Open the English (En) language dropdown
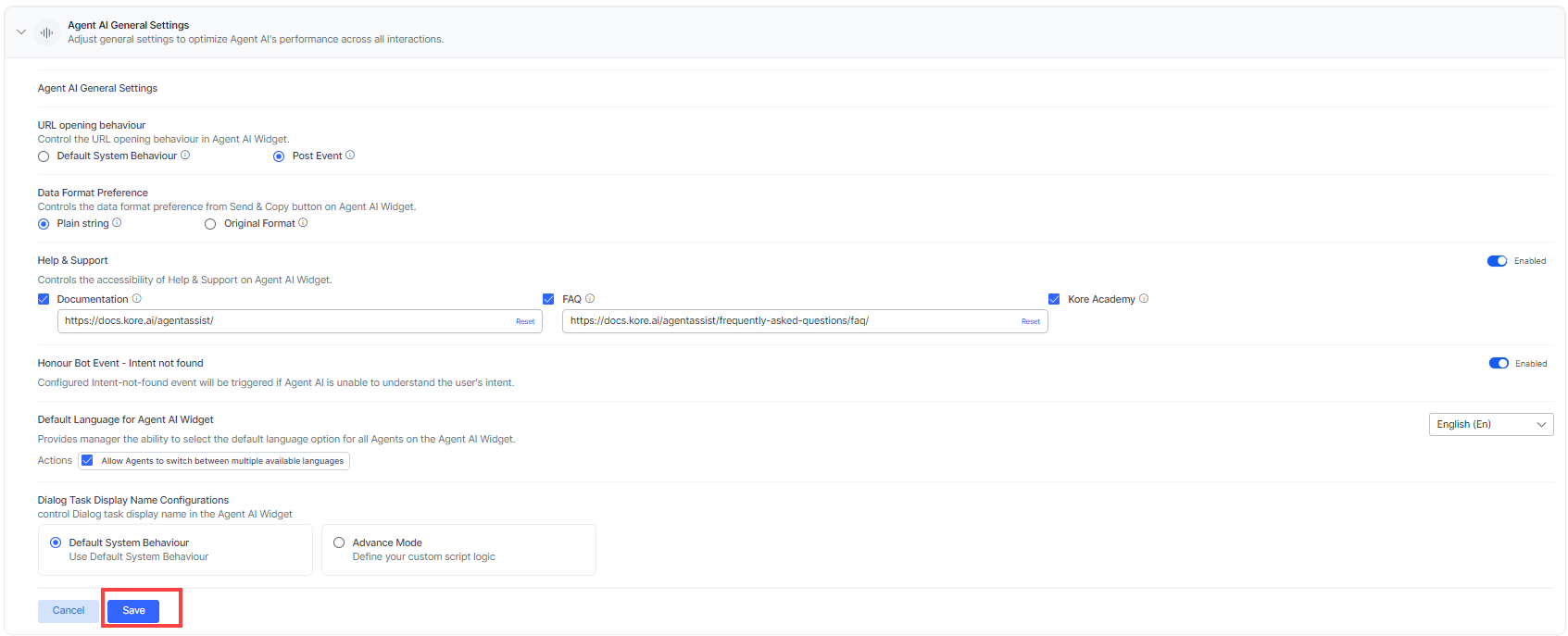 click(x=1490, y=425)
